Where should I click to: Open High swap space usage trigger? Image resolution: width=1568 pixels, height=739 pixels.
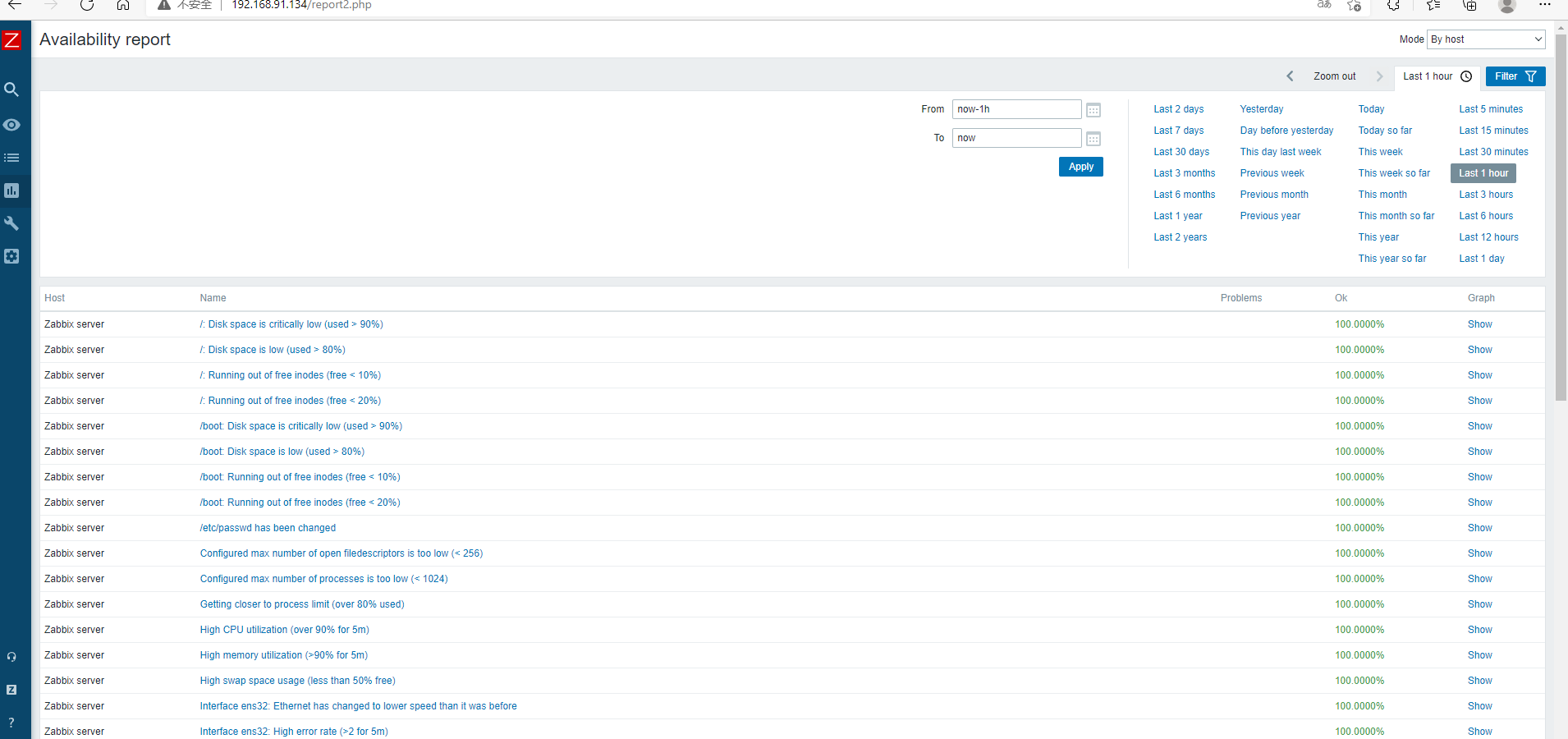click(x=297, y=681)
